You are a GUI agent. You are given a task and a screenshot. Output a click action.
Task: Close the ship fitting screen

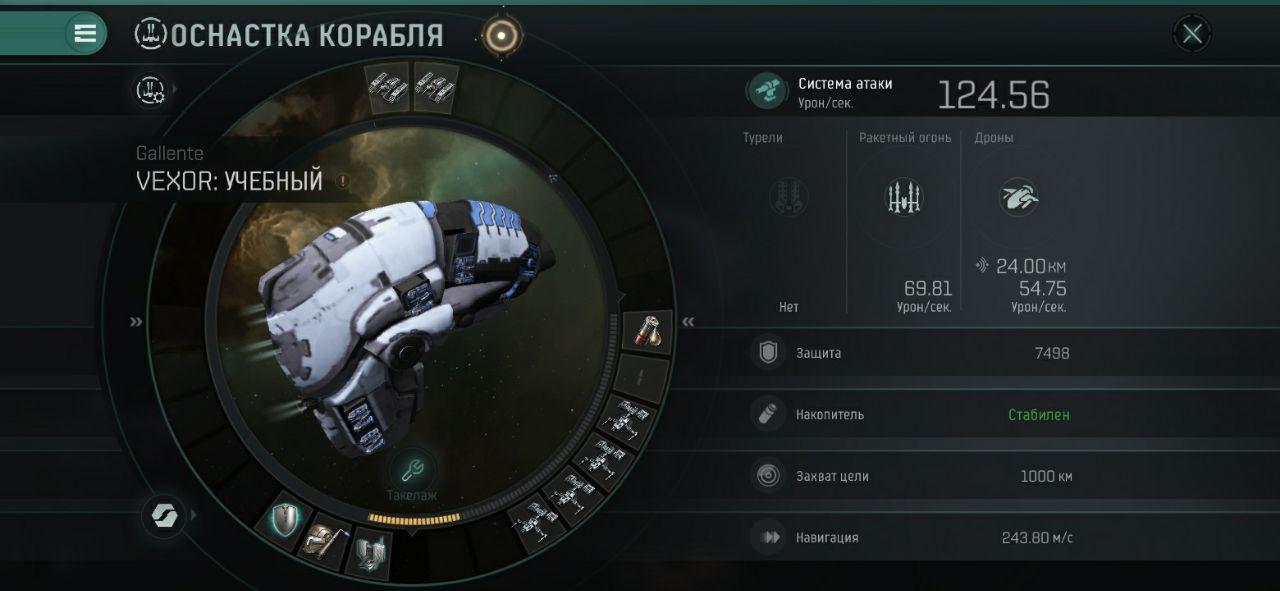pyautogui.click(x=1192, y=34)
